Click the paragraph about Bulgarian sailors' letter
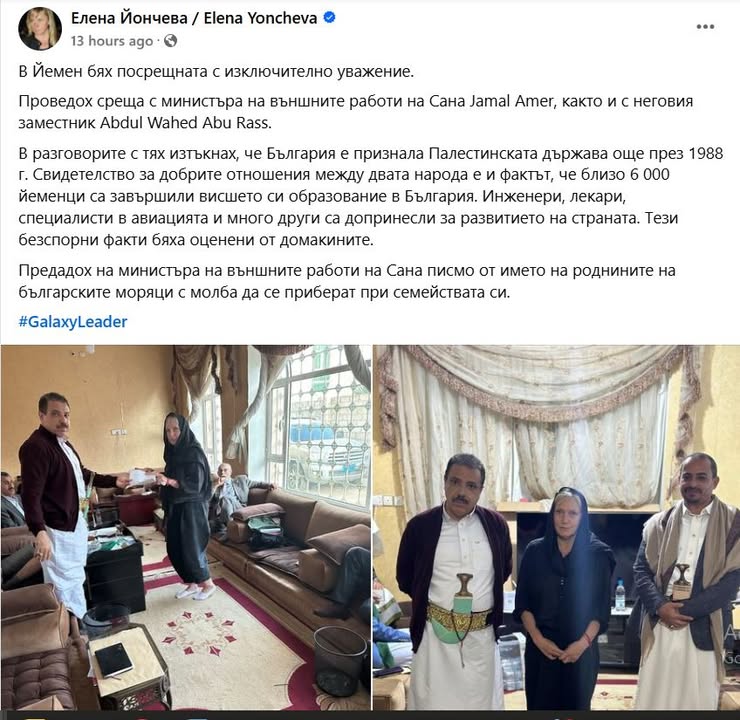Screen dimensions: 740x720 coord(347,281)
